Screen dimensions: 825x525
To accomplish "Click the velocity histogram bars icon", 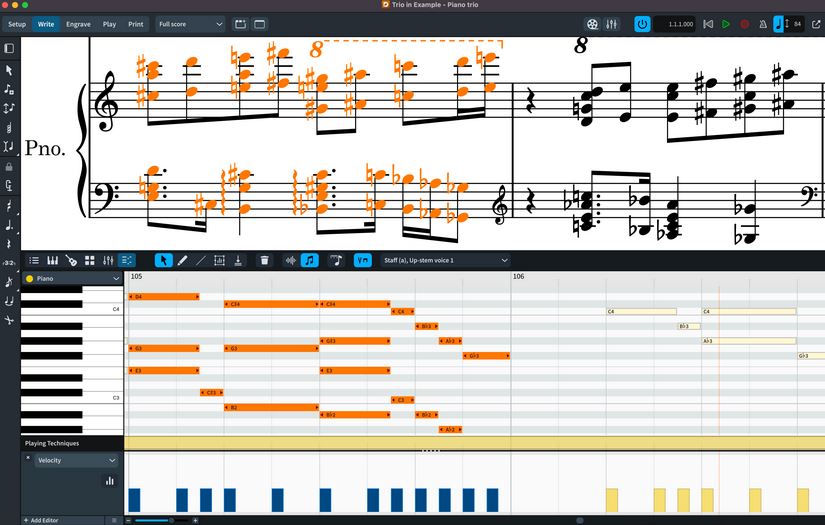I will click(x=109, y=481).
